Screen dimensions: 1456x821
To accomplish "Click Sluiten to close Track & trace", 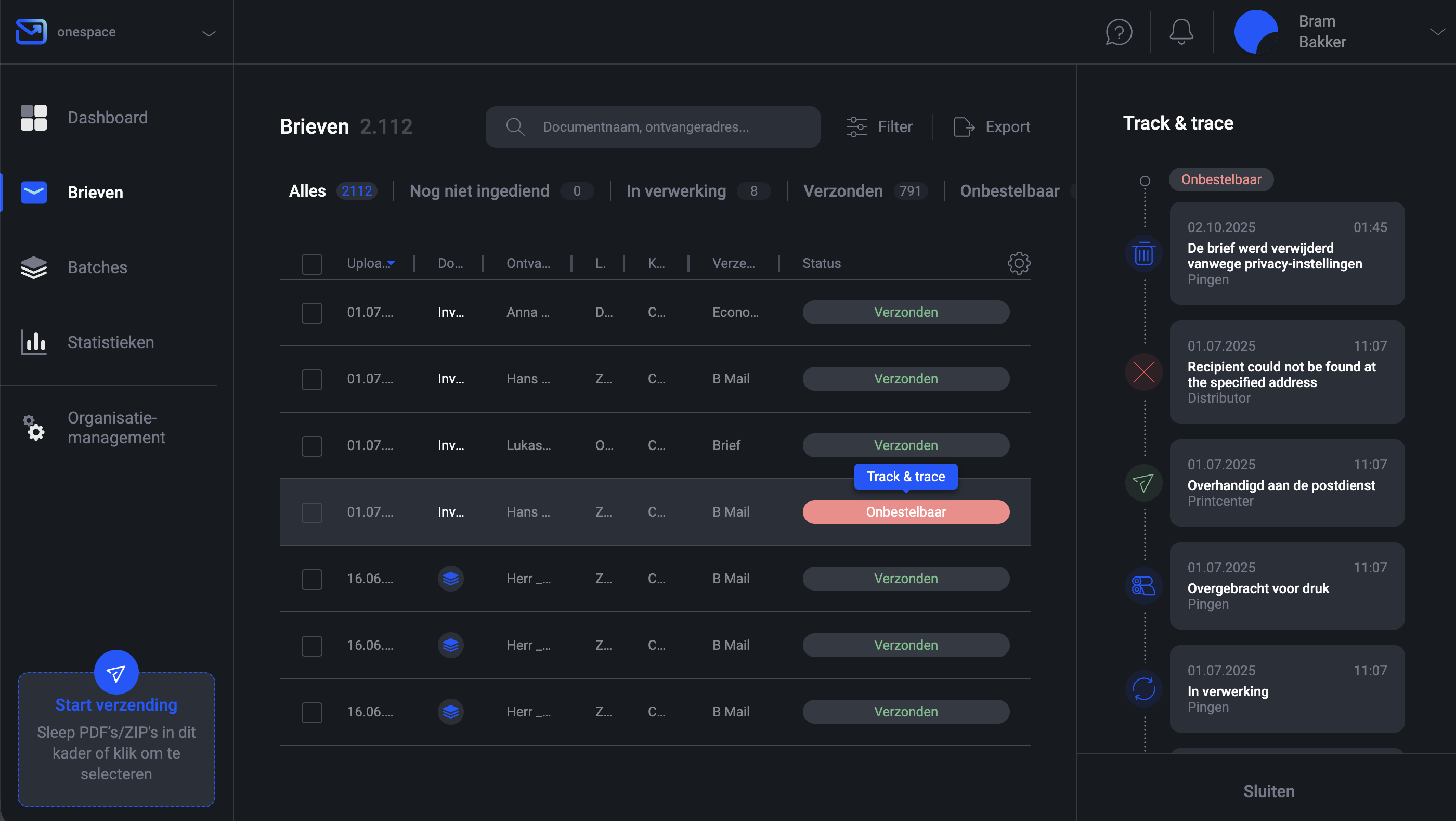I will 1268,790.
